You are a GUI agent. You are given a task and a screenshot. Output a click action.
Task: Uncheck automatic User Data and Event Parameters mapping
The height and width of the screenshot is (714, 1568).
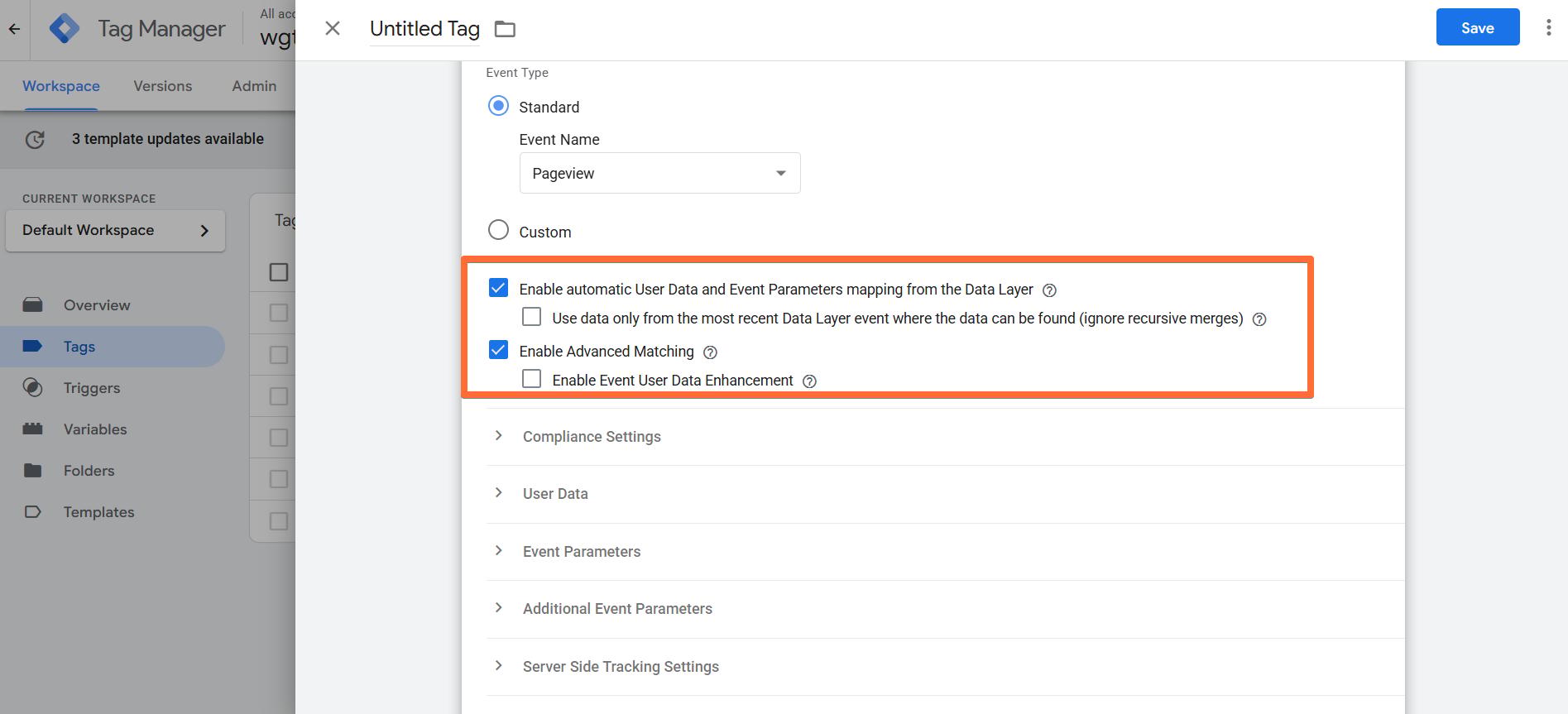[x=498, y=288]
